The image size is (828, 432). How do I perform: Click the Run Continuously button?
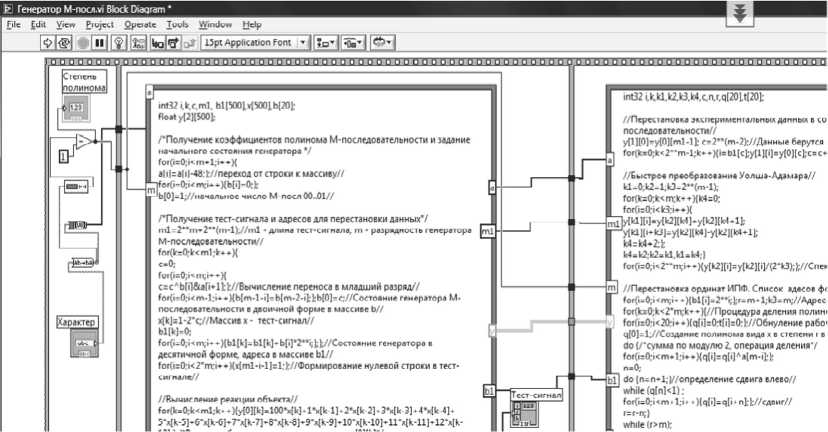tap(64, 43)
